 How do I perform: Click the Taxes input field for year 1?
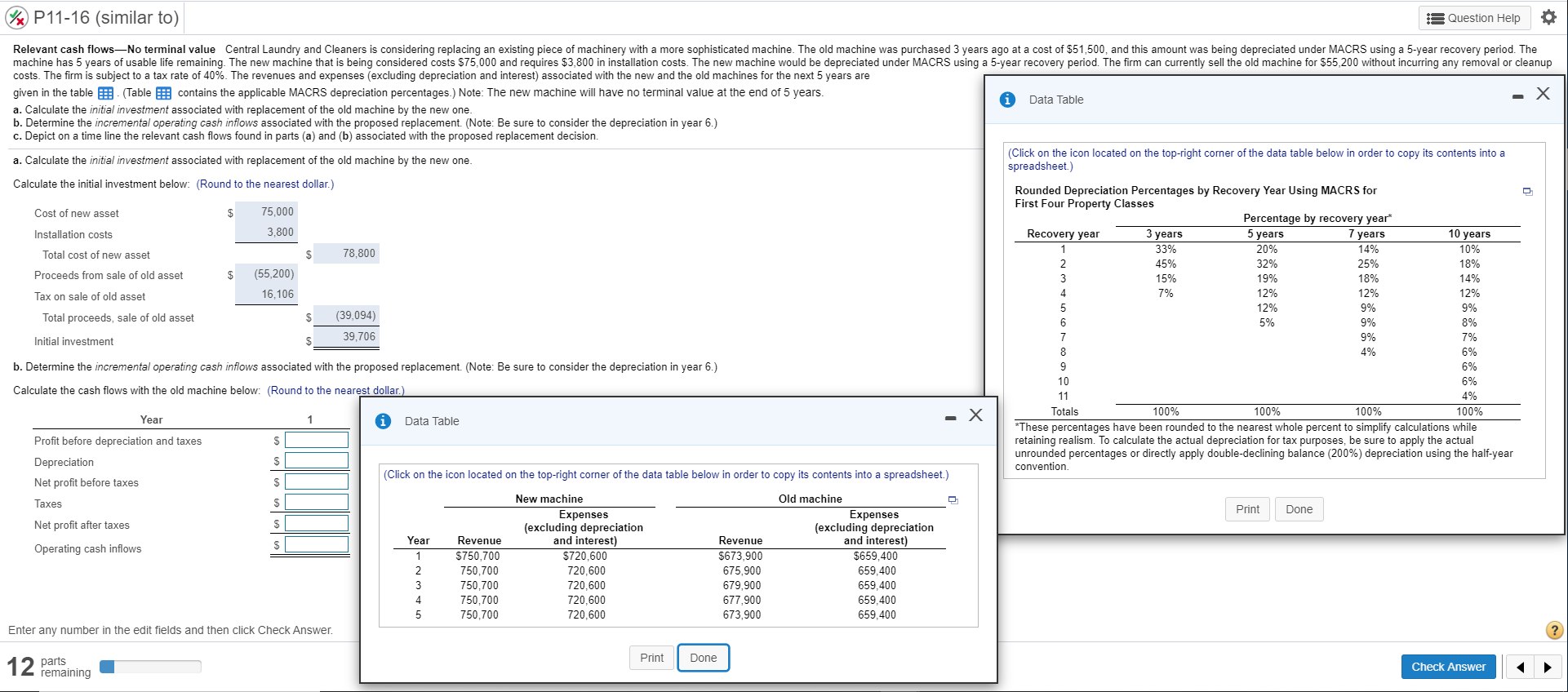pos(317,502)
